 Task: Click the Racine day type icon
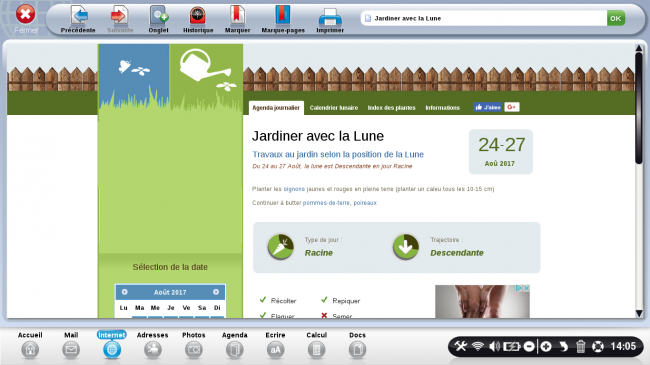pyautogui.click(x=280, y=247)
